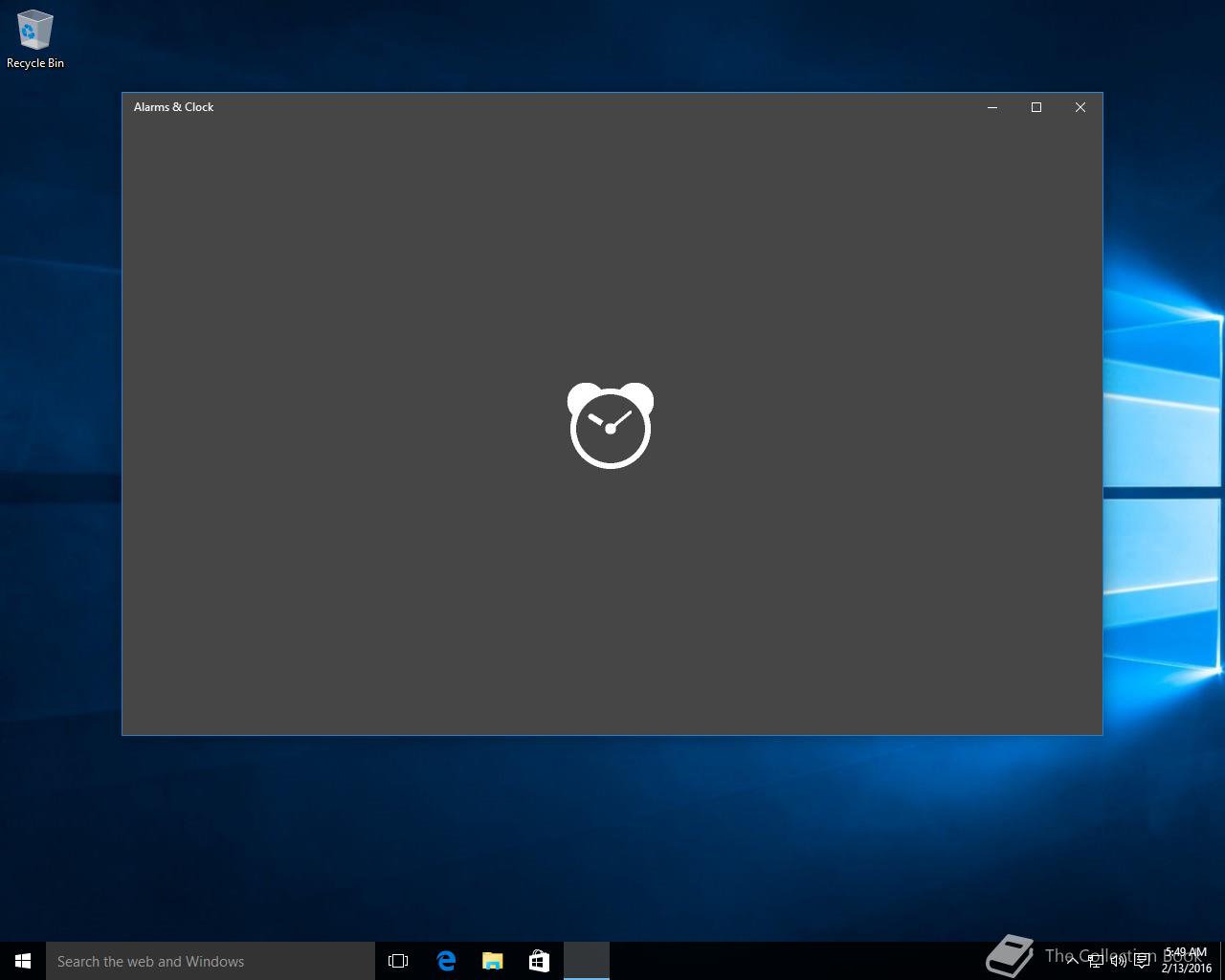This screenshot has height=980, width=1225.
Task: Click the Alarms & Clock title text
Action: (x=173, y=107)
